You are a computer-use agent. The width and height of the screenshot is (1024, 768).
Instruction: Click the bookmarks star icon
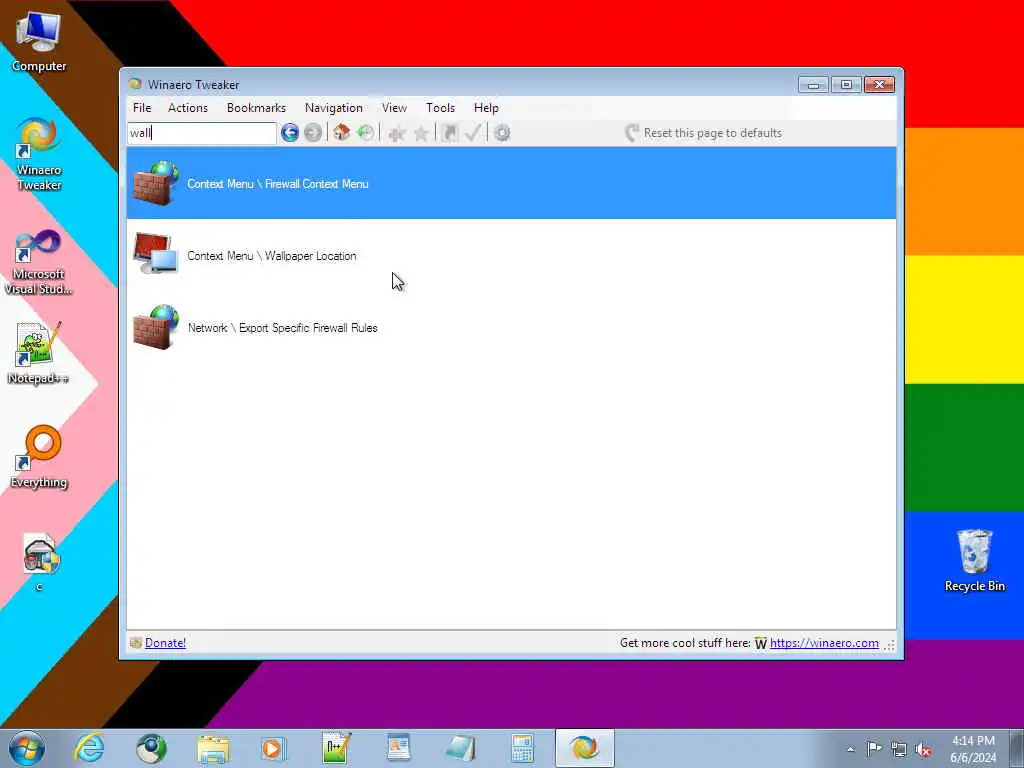click(421, 133)
